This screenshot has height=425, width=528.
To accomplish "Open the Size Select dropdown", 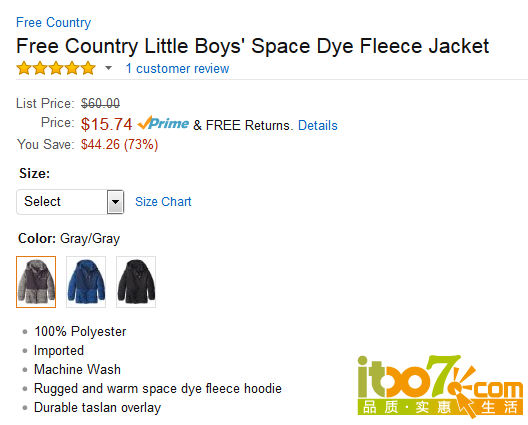I will coord(70,202).
